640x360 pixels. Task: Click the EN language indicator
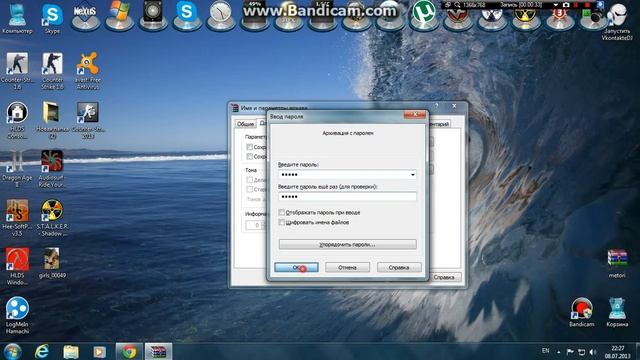[x=545, y=351]
